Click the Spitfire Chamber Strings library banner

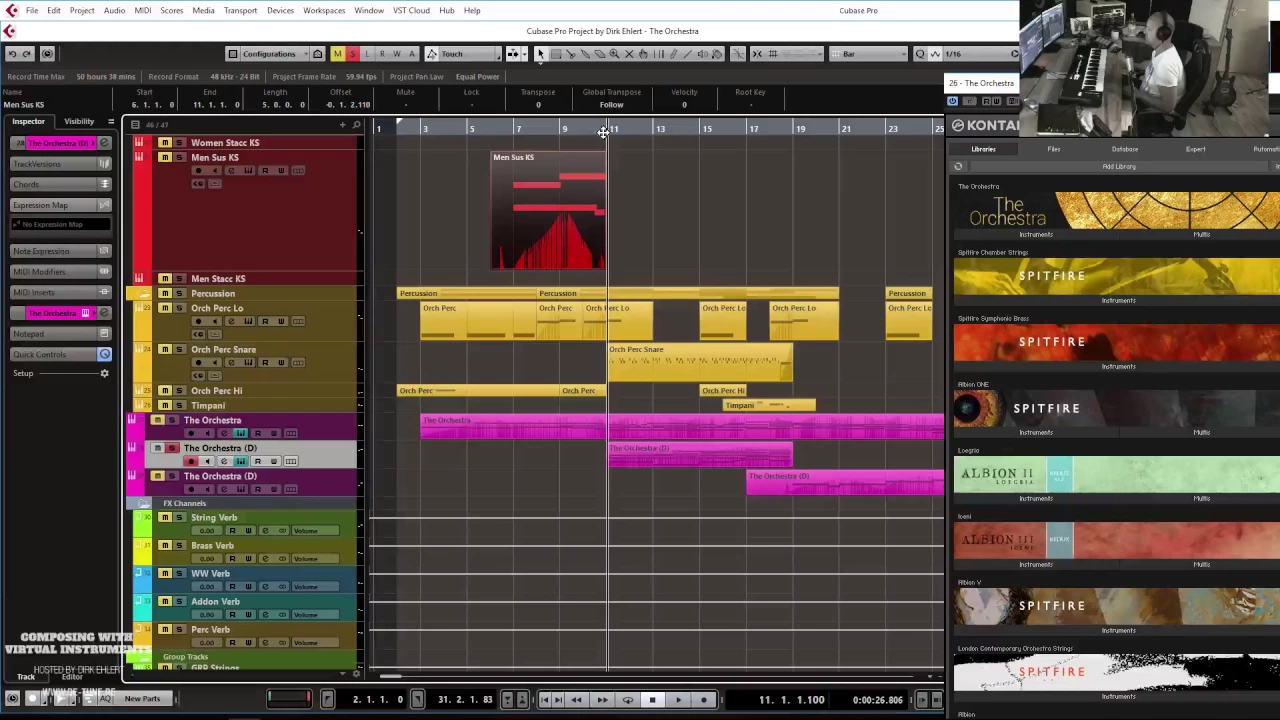tap(1117, 276)
